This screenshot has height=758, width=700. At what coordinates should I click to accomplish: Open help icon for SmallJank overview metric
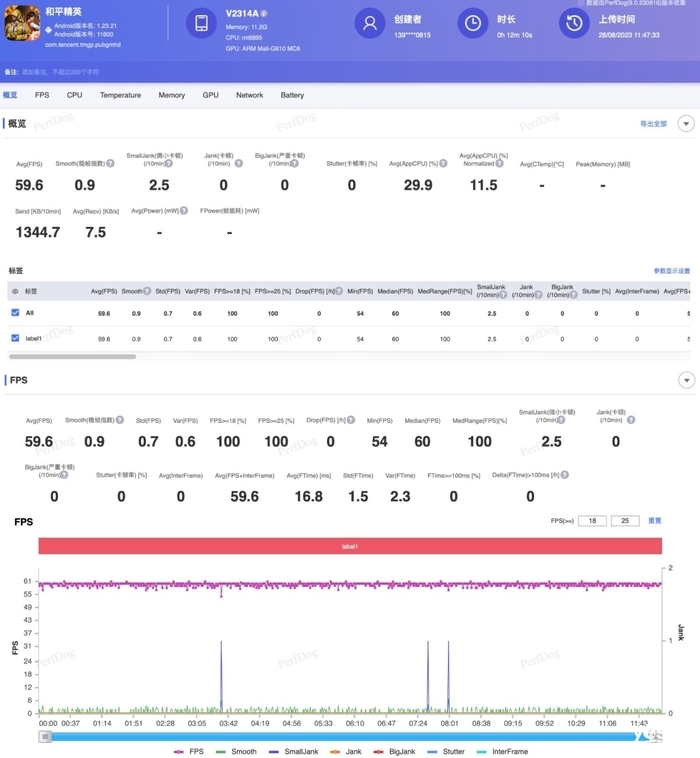[x=169, y=163]
